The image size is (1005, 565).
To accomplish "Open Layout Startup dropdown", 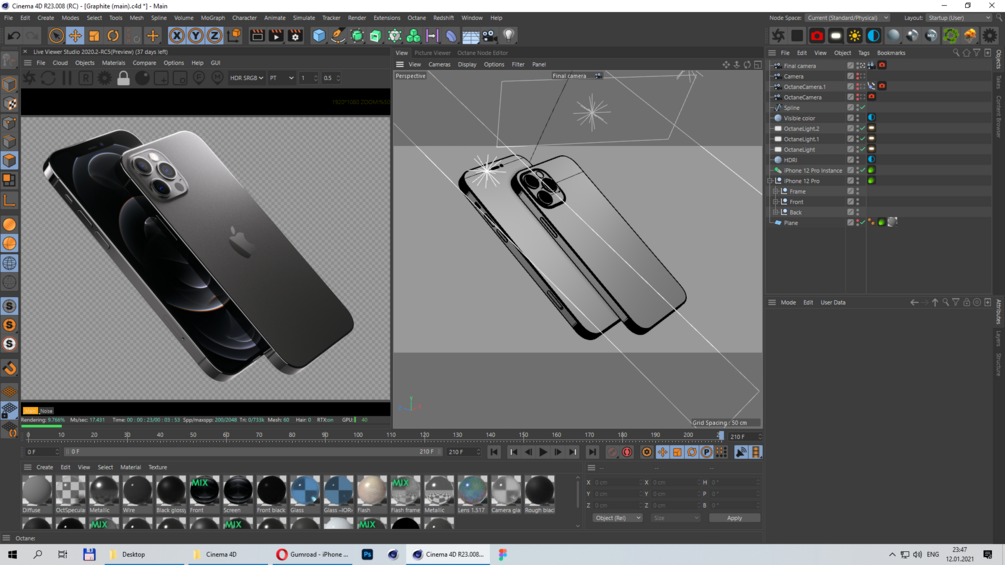I will click(958, 18).
